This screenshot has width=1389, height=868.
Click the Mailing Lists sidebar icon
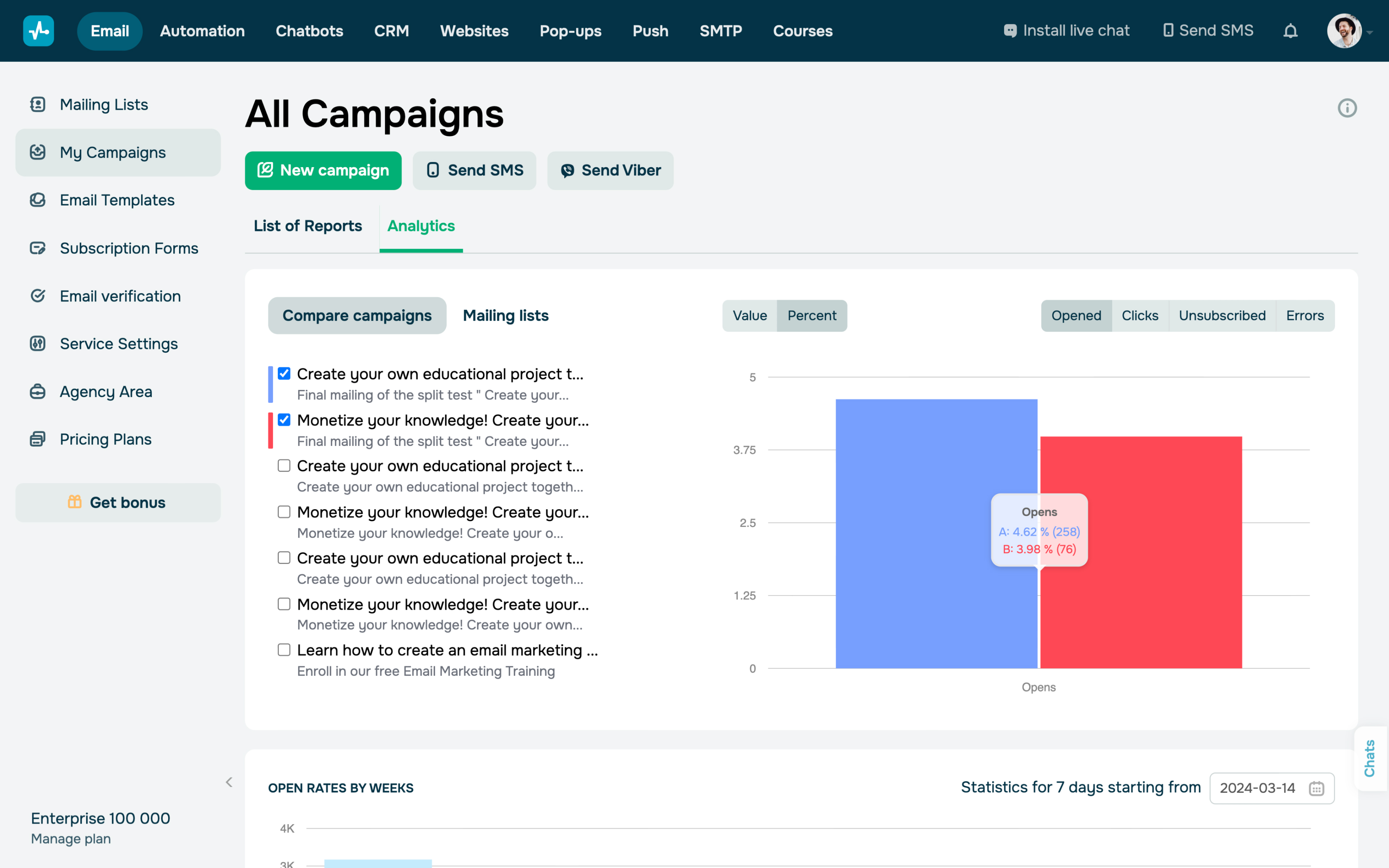tap(38, 105)
